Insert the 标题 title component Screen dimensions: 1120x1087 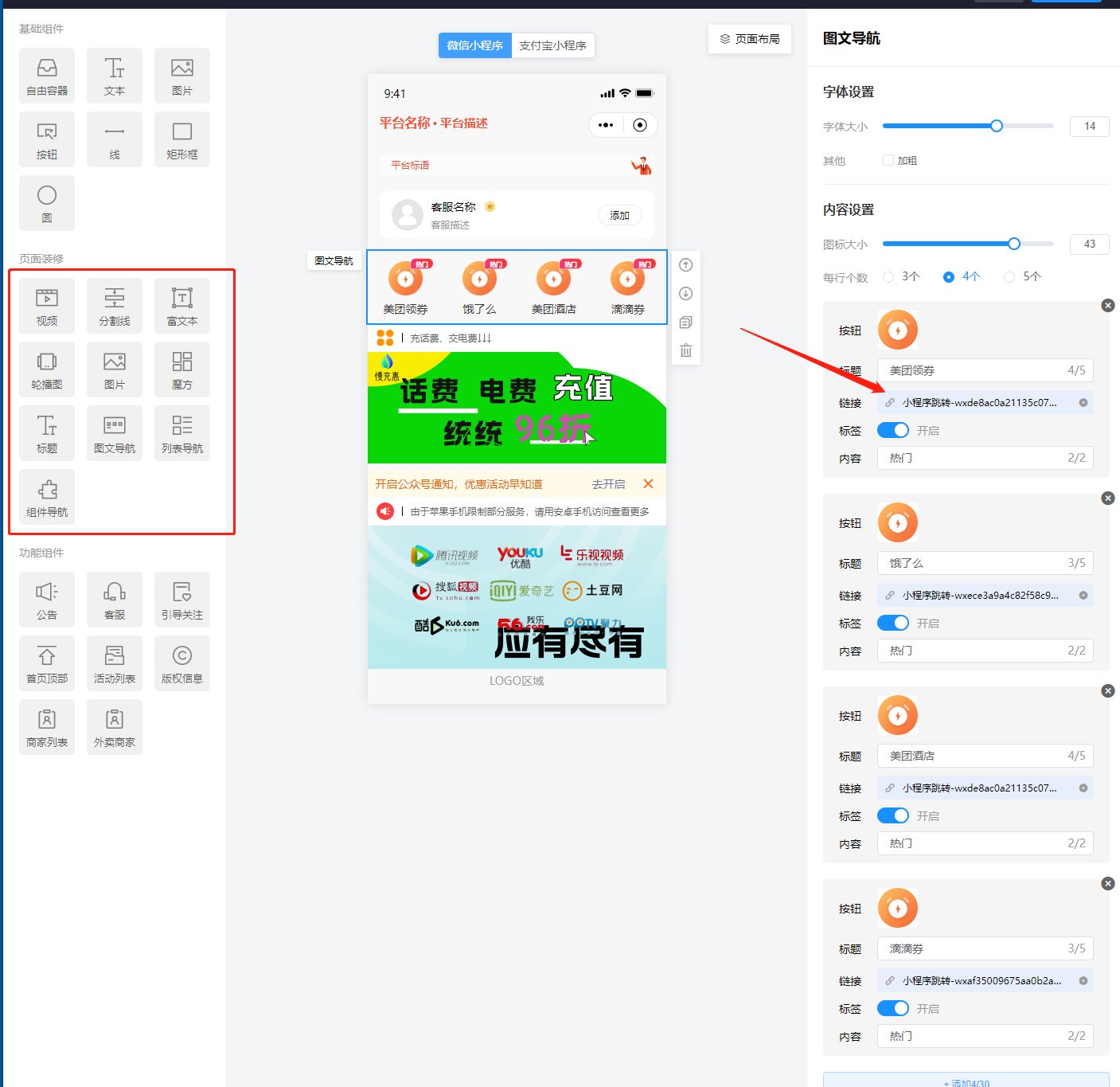click(47, 433)
